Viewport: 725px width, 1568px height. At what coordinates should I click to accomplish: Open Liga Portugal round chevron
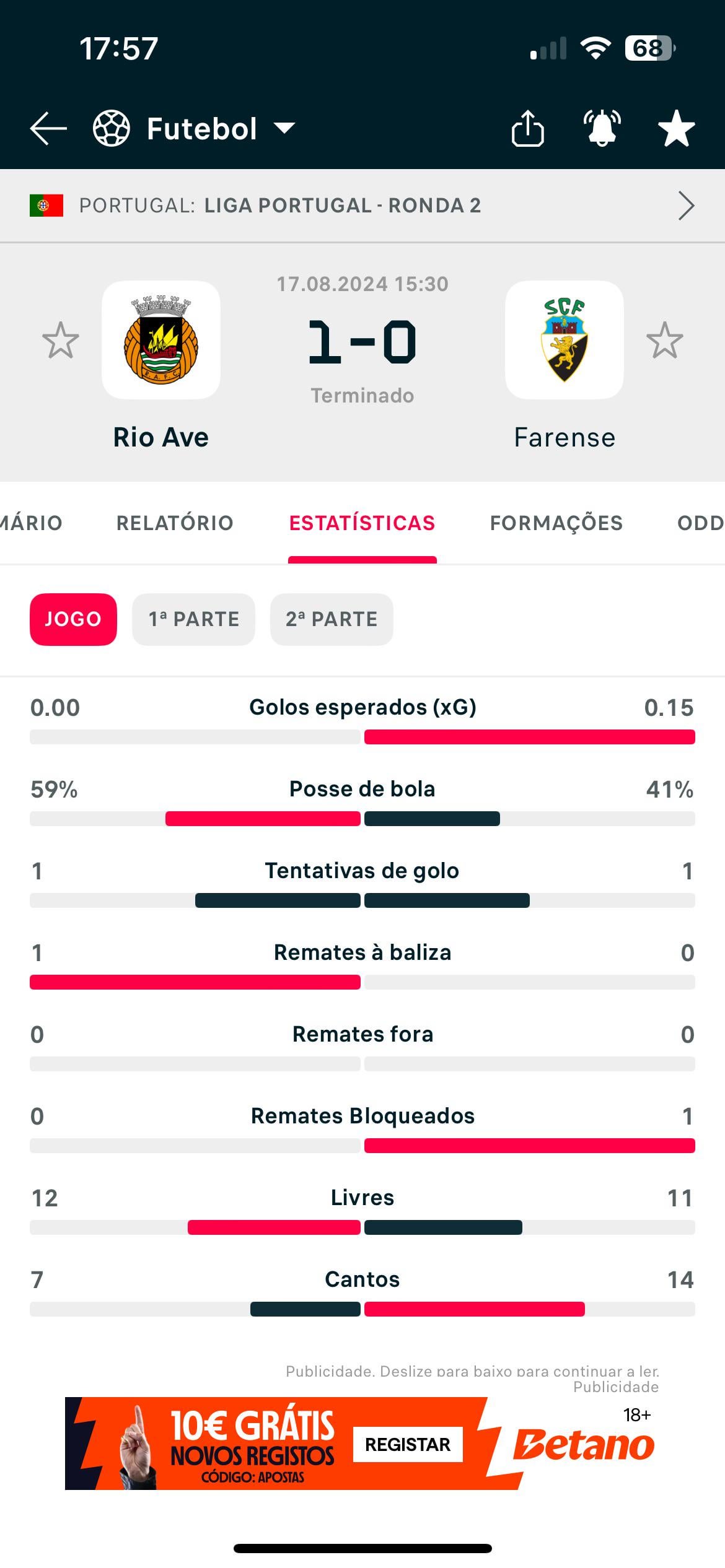[x=686, y=206]
